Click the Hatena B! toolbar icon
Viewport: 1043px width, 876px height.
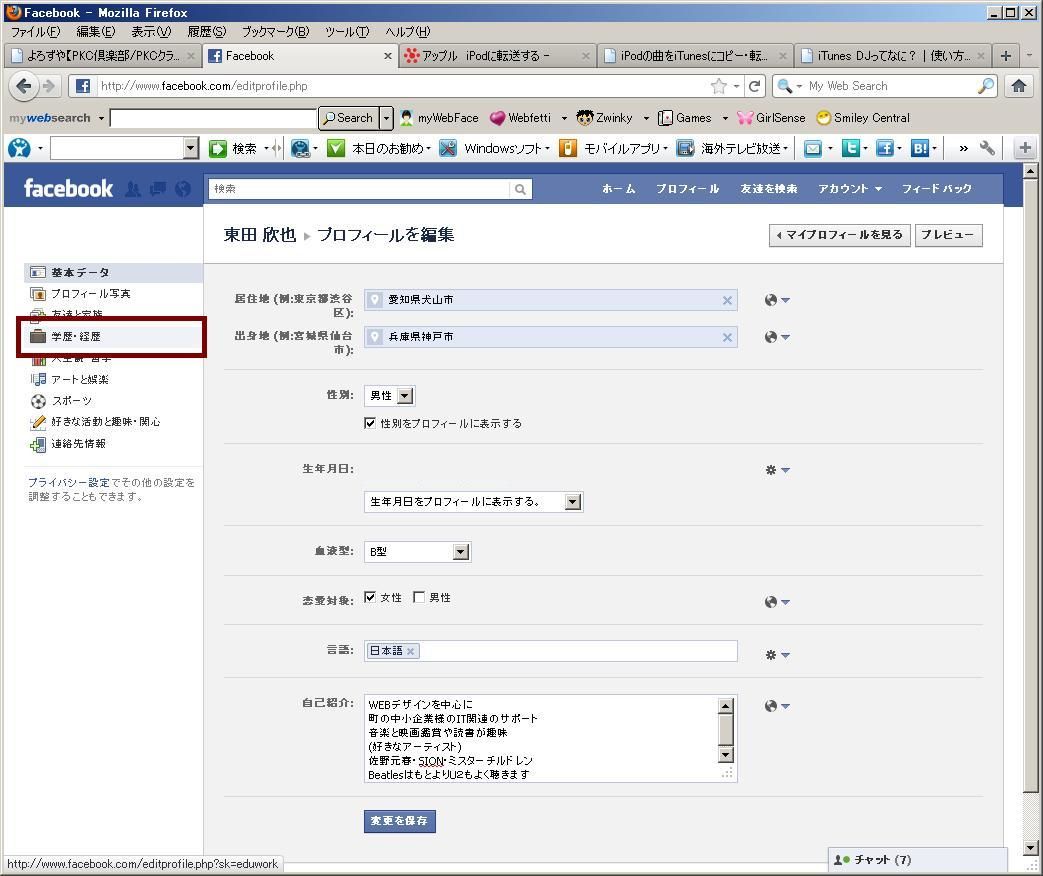pos(919,148)
